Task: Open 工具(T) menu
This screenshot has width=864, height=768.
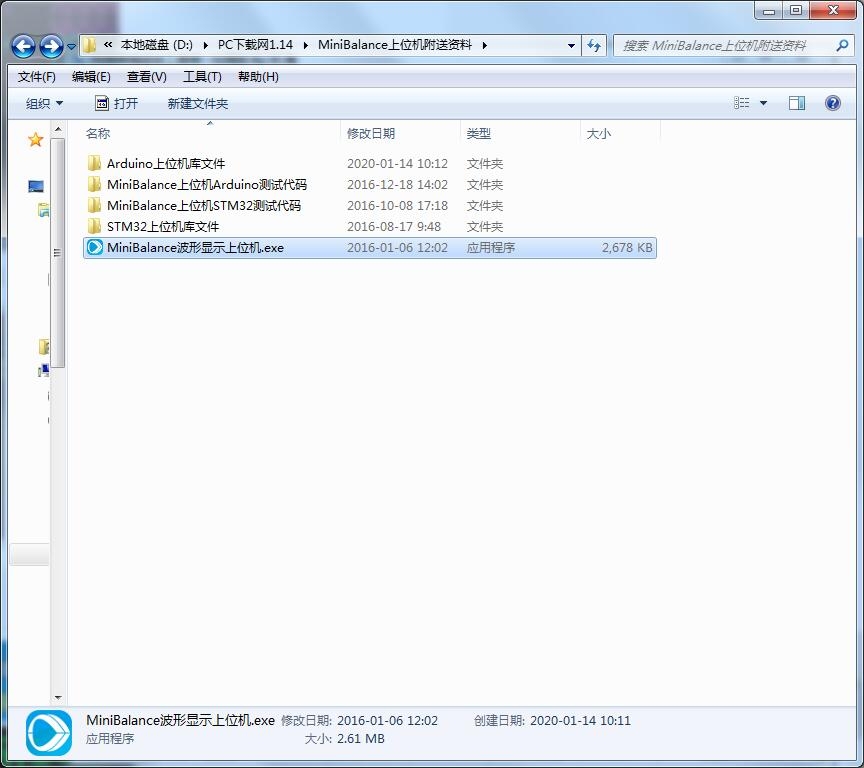Action: pos(202,77)
